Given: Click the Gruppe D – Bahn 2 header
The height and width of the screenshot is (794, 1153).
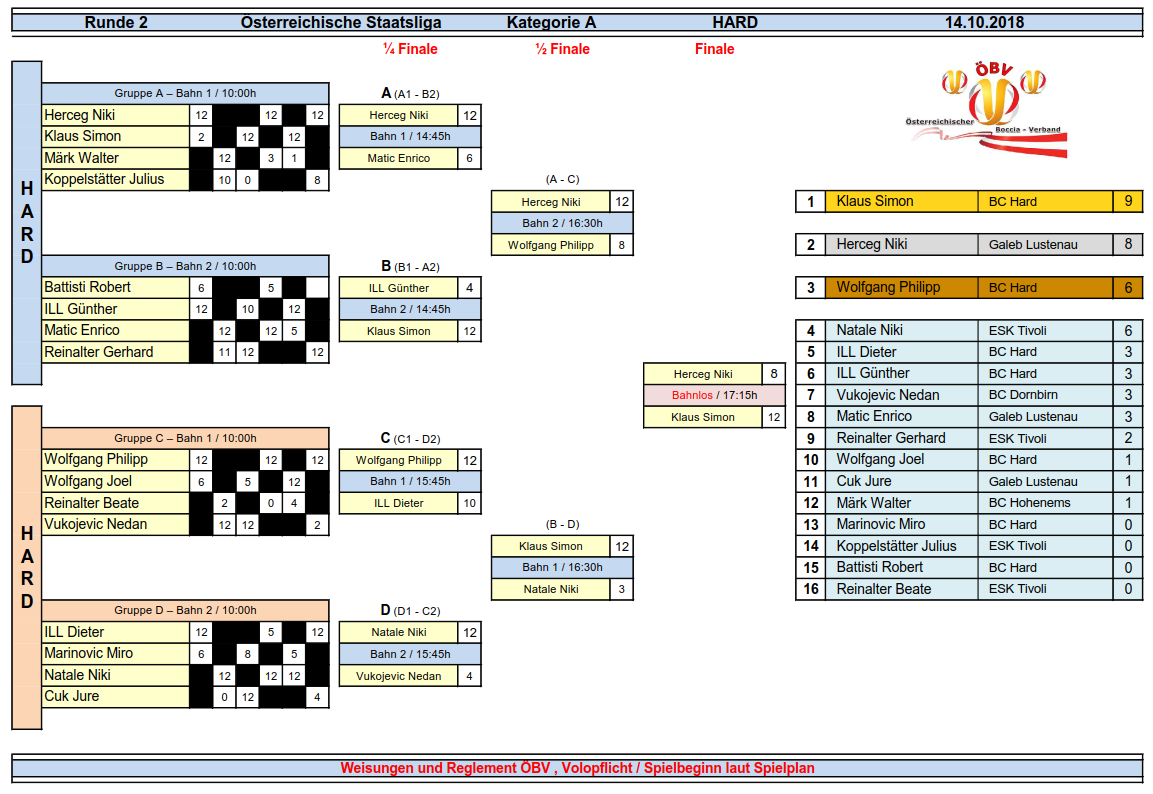Looking at the screenshot, I should (x=185, y=610).
